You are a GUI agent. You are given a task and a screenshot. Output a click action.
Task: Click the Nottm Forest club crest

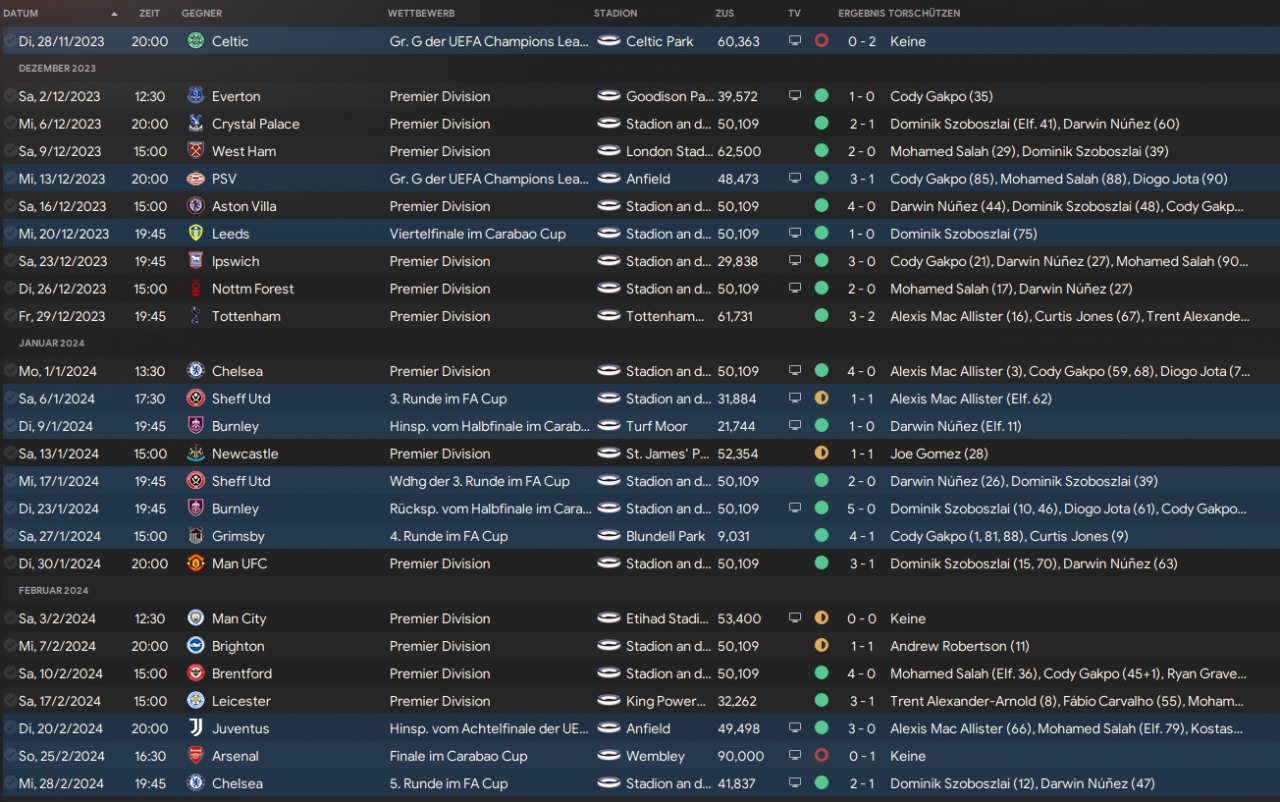[x=195, y=289]
